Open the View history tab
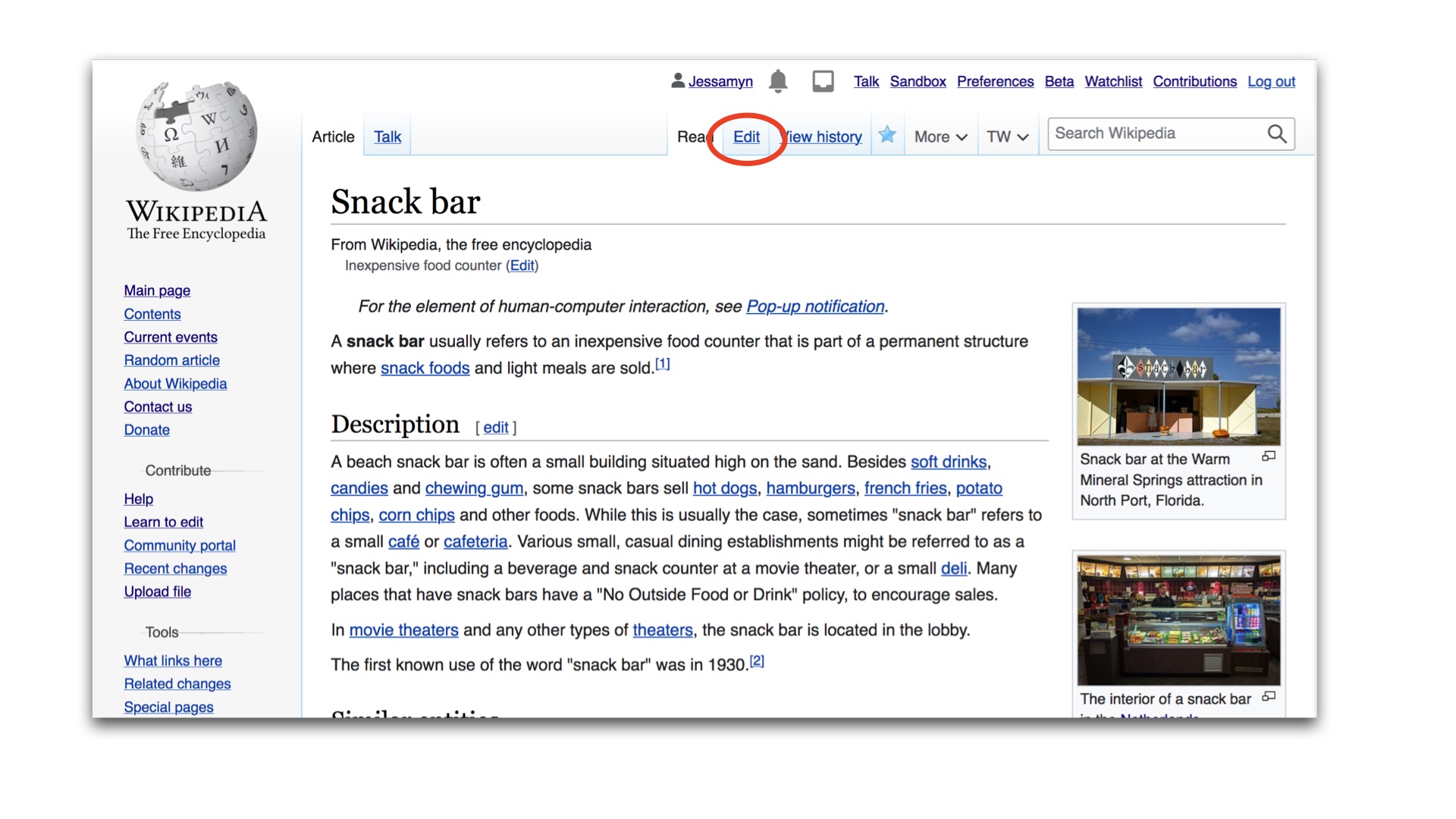Screen dimensions: 1456x819 [x=818, y=136]
